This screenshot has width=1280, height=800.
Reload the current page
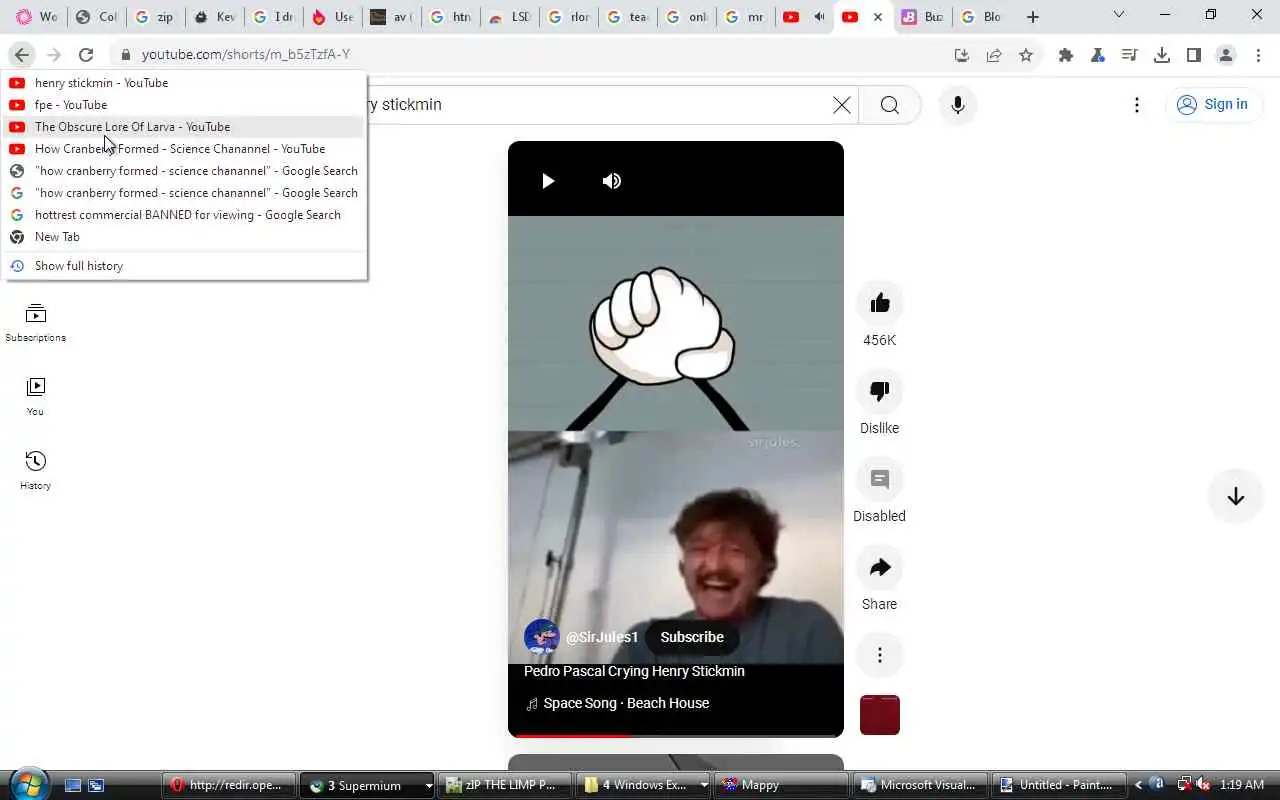click(x=86, y=55)
